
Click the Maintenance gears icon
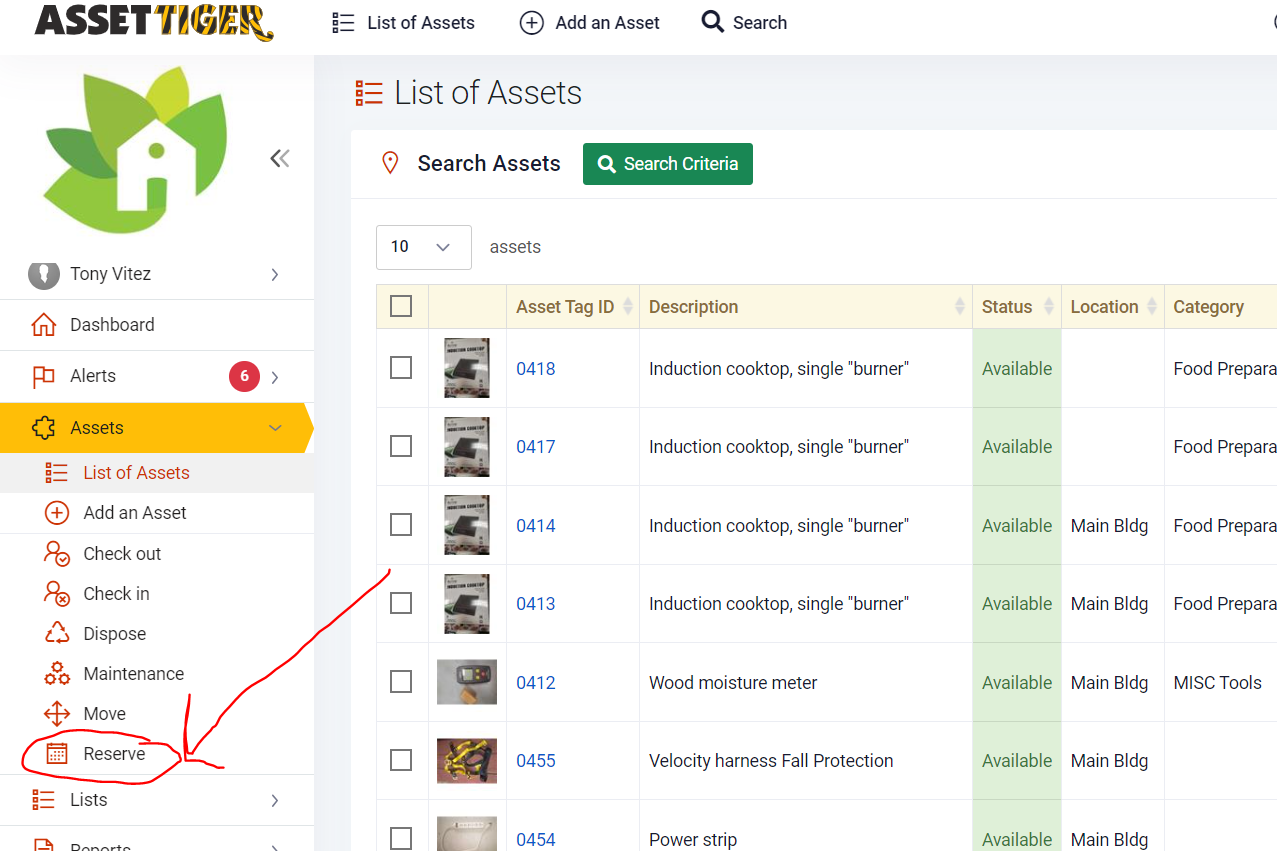click(57, 674)
